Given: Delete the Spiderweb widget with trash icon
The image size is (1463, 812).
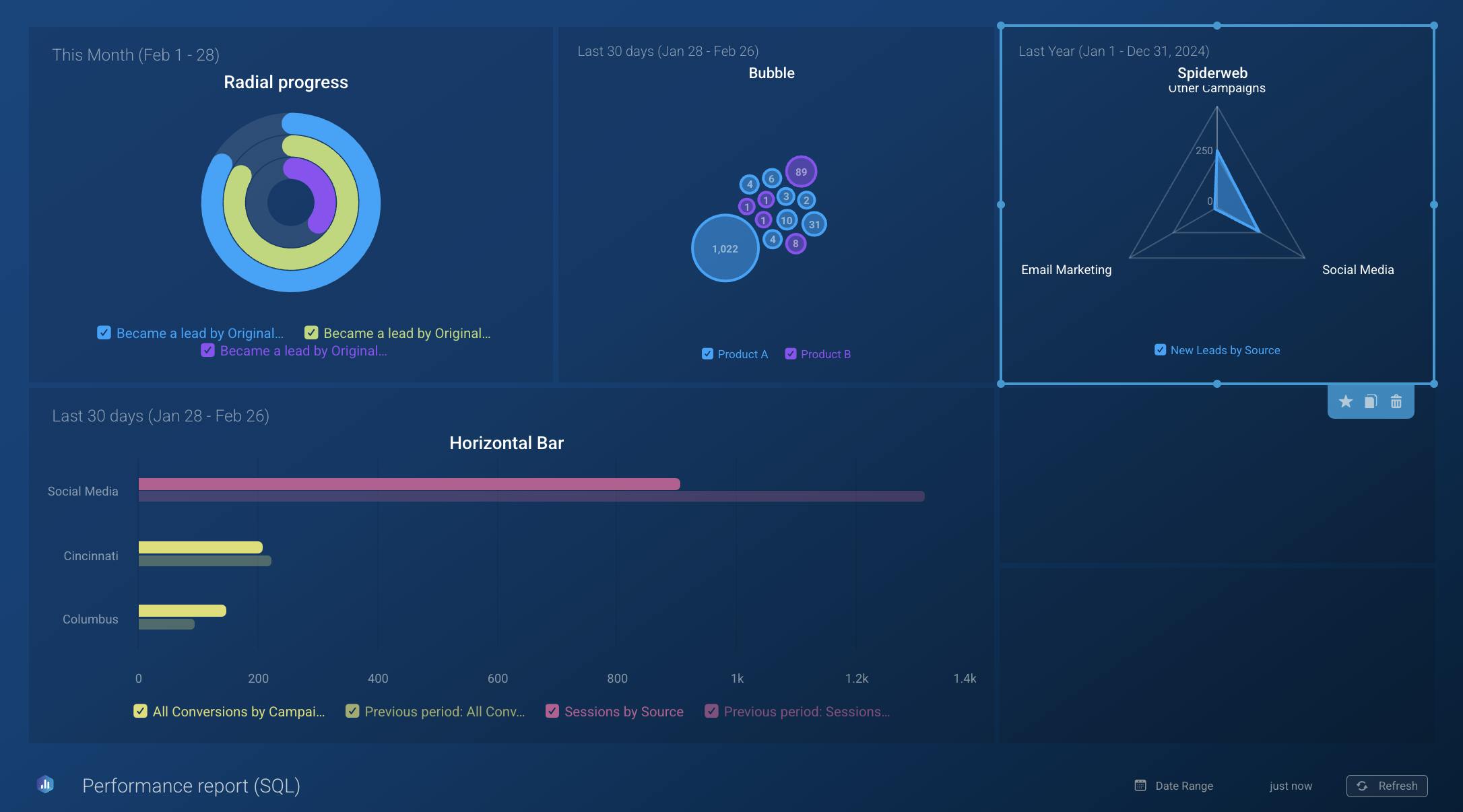Looking at the screenshot, I should 1396,402.
